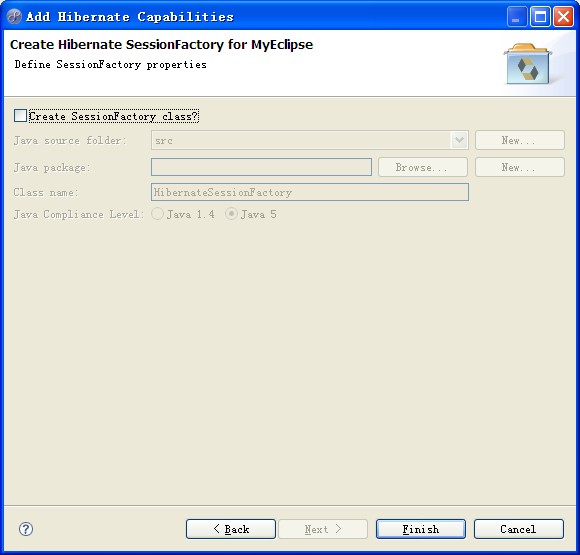
Task: Browse for a Java package
Action: click(423, 167)
